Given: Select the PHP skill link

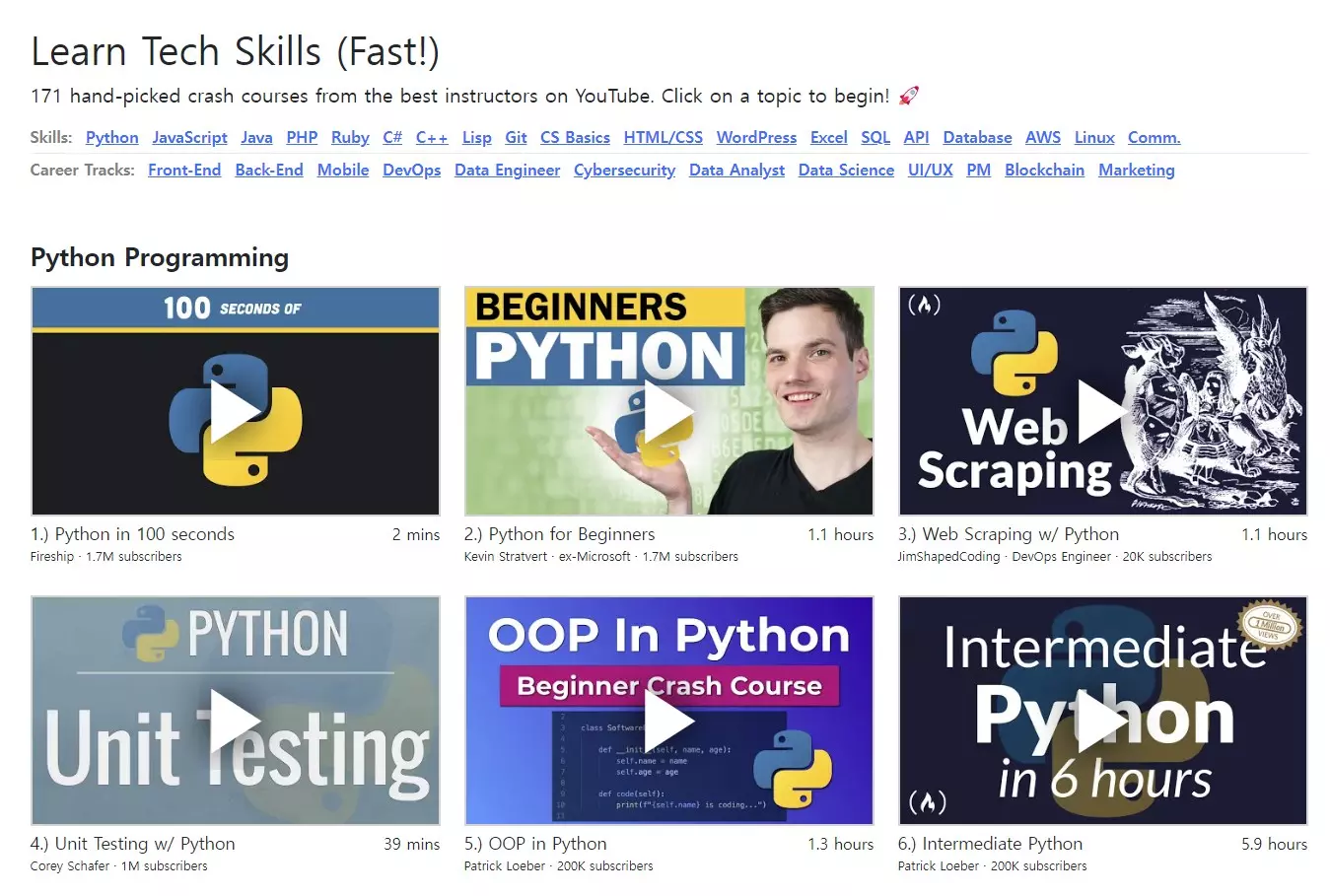Looking at the screenshot, I should (x=302, y=137).
